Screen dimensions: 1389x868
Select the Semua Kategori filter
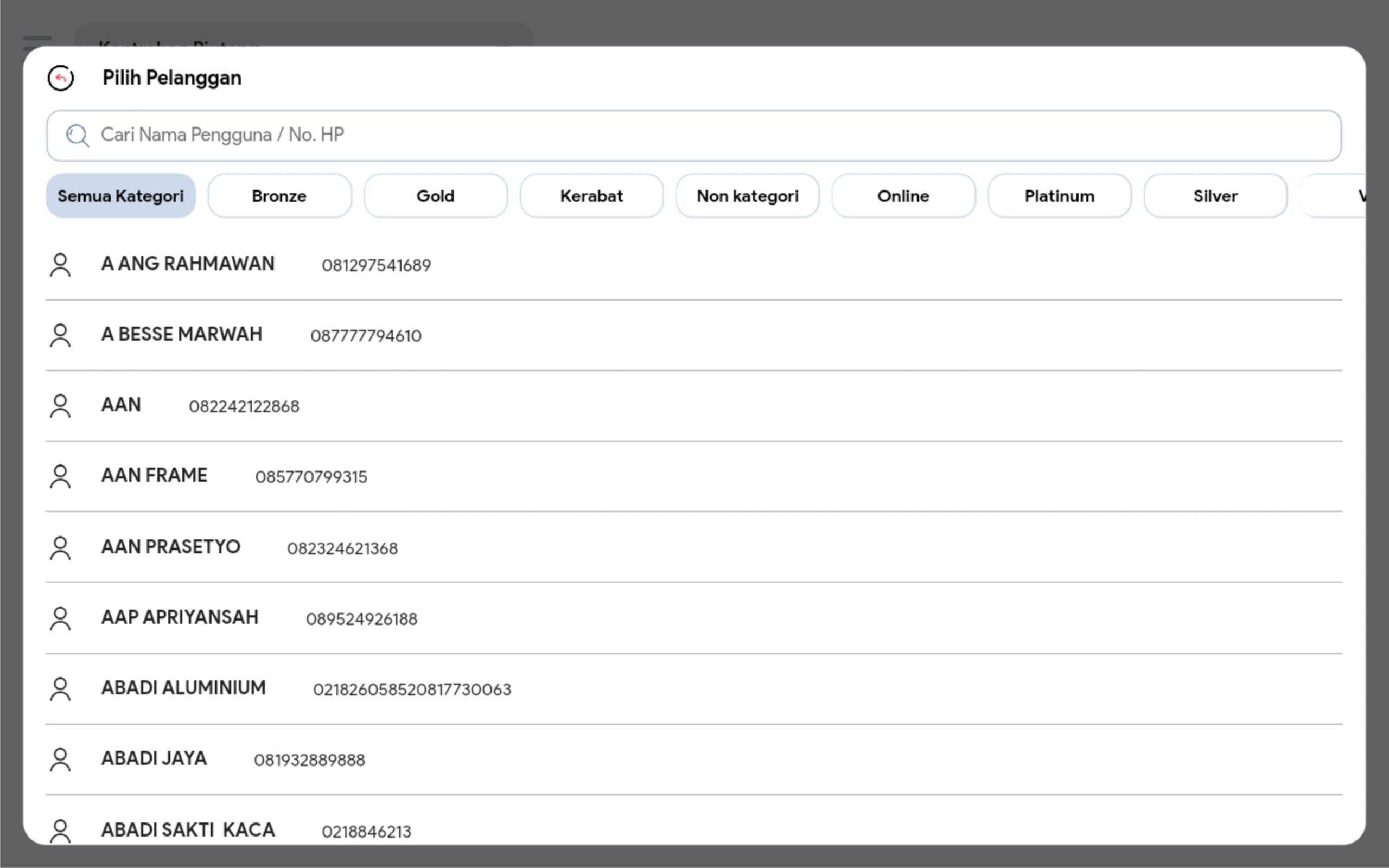pos(120,196)
